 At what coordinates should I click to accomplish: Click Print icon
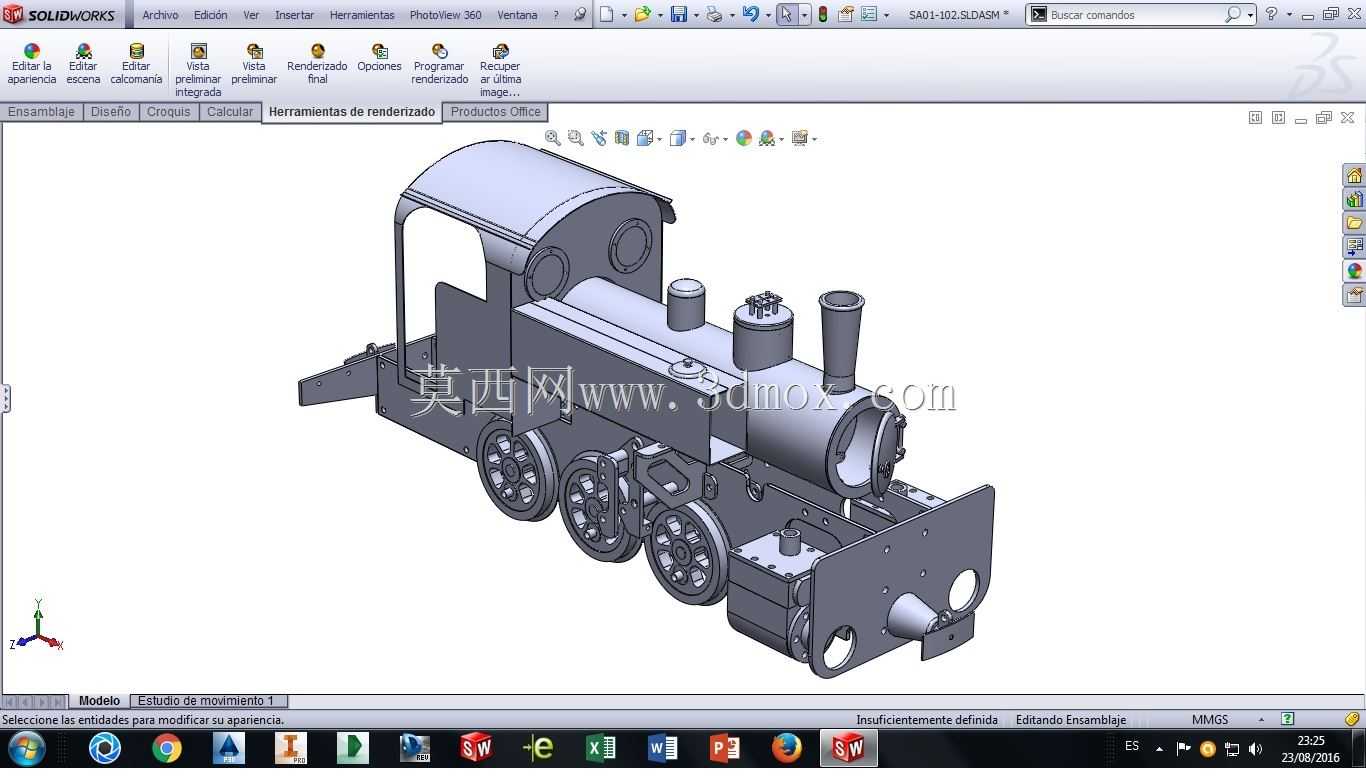[x=714, y=14]
